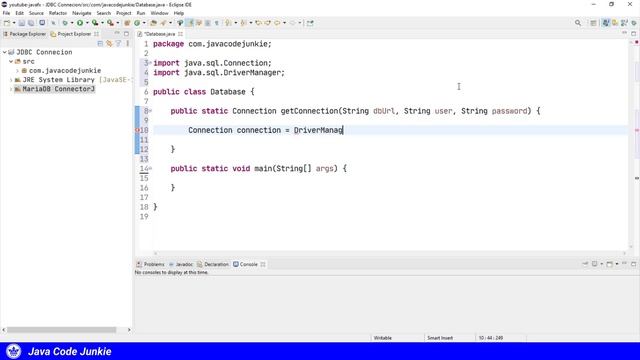Click the Save All toolbar icon
This screenshot has width=640, height=360.
[31, 23]
